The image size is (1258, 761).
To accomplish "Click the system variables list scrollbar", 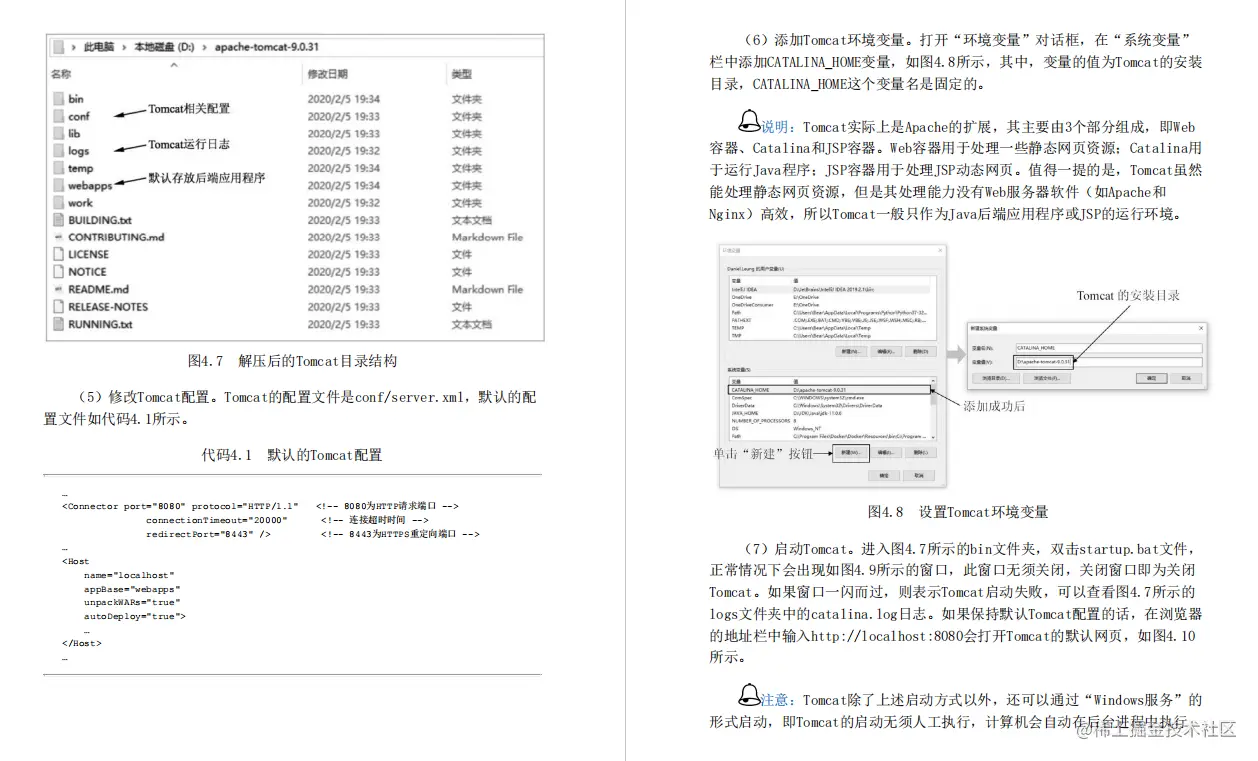I will (933, 409).
